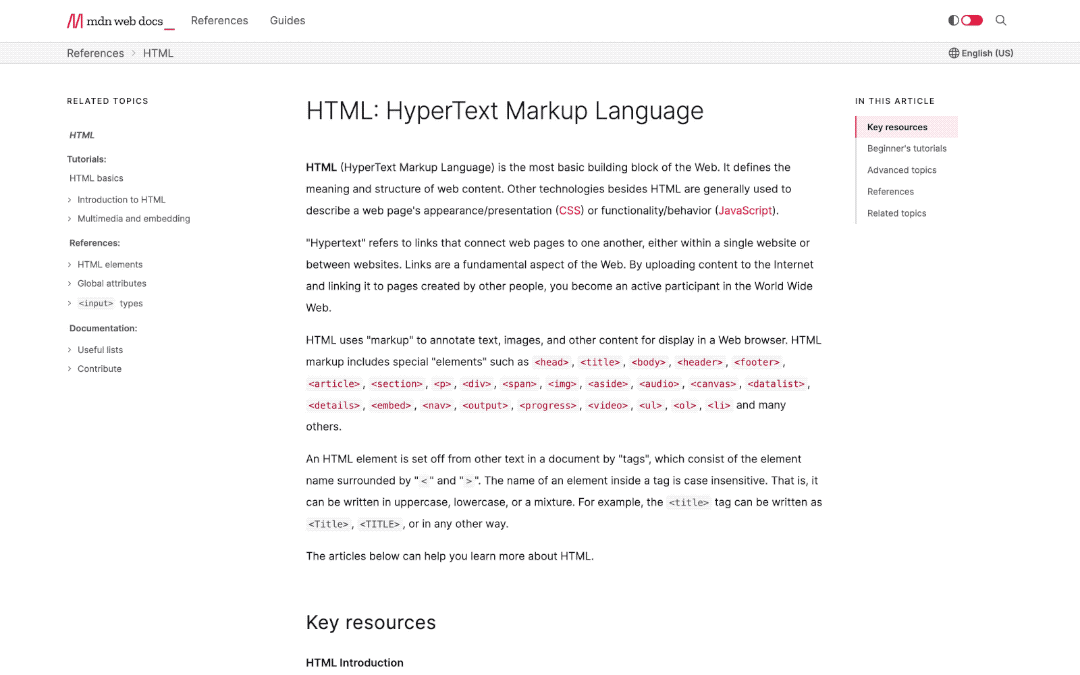
Task: Follow the JavaScript link
Action: click(x=745, y=211)
